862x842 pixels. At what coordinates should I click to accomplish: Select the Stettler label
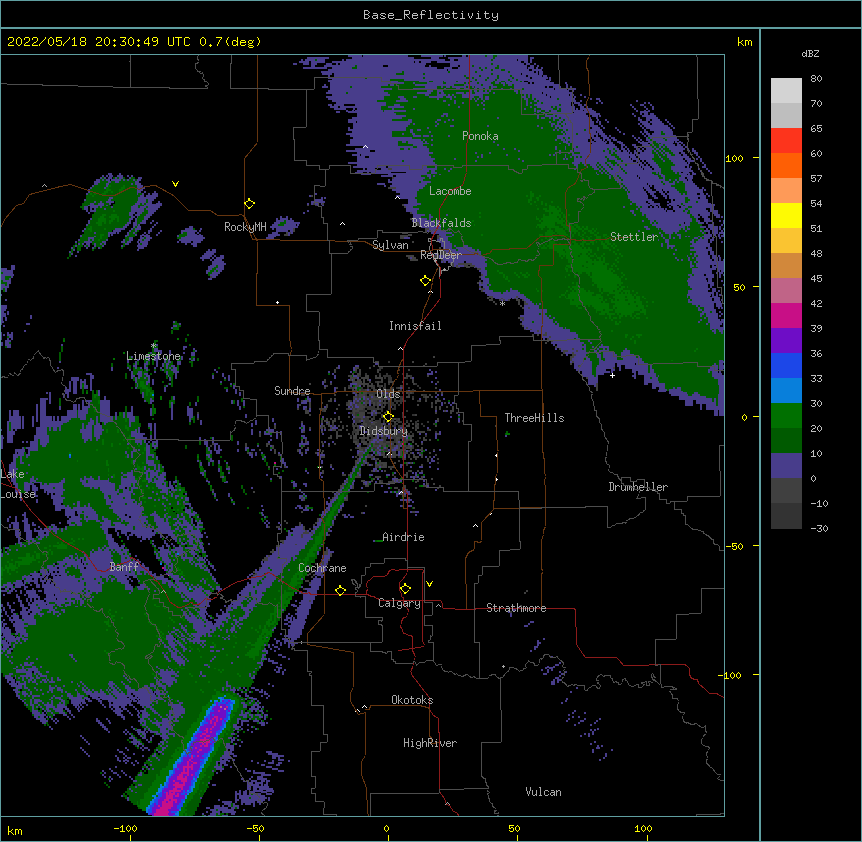click(634, 237)
